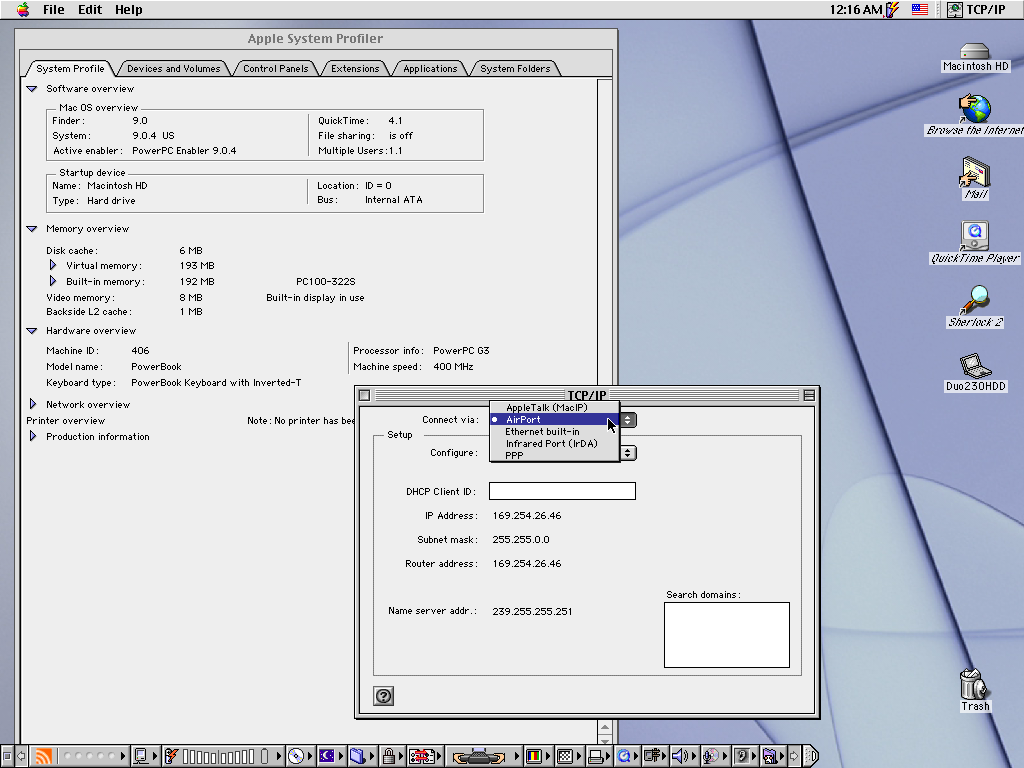This screenshot has width=1024, height=768.
Task: Click the Connect via popup arrows
Action: point(628,420)
